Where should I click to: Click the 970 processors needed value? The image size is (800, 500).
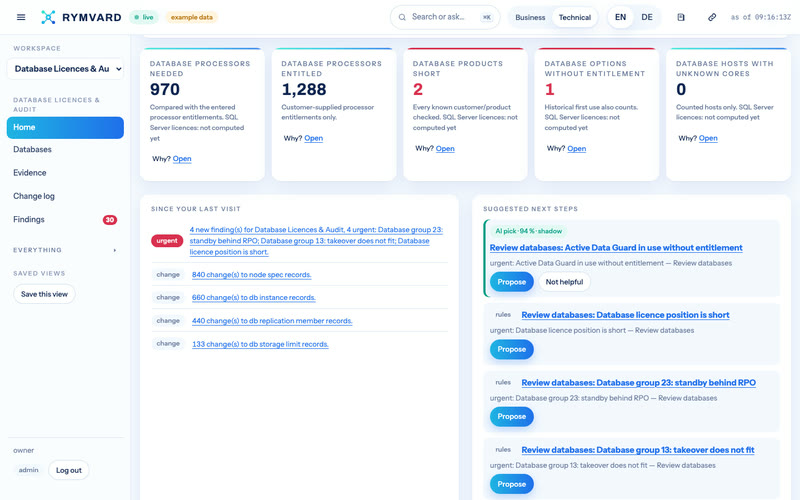pyautogui.click(x=165, y=90)
